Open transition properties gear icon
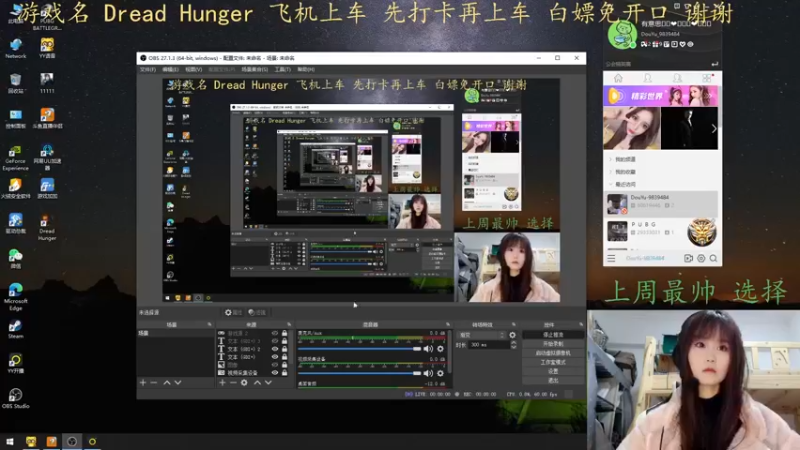This screenshot has width=800, height=450. [x=512, y=335]
